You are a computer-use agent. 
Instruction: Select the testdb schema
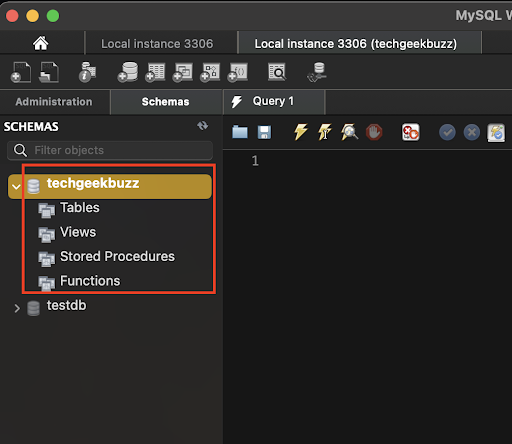[66, 305]
